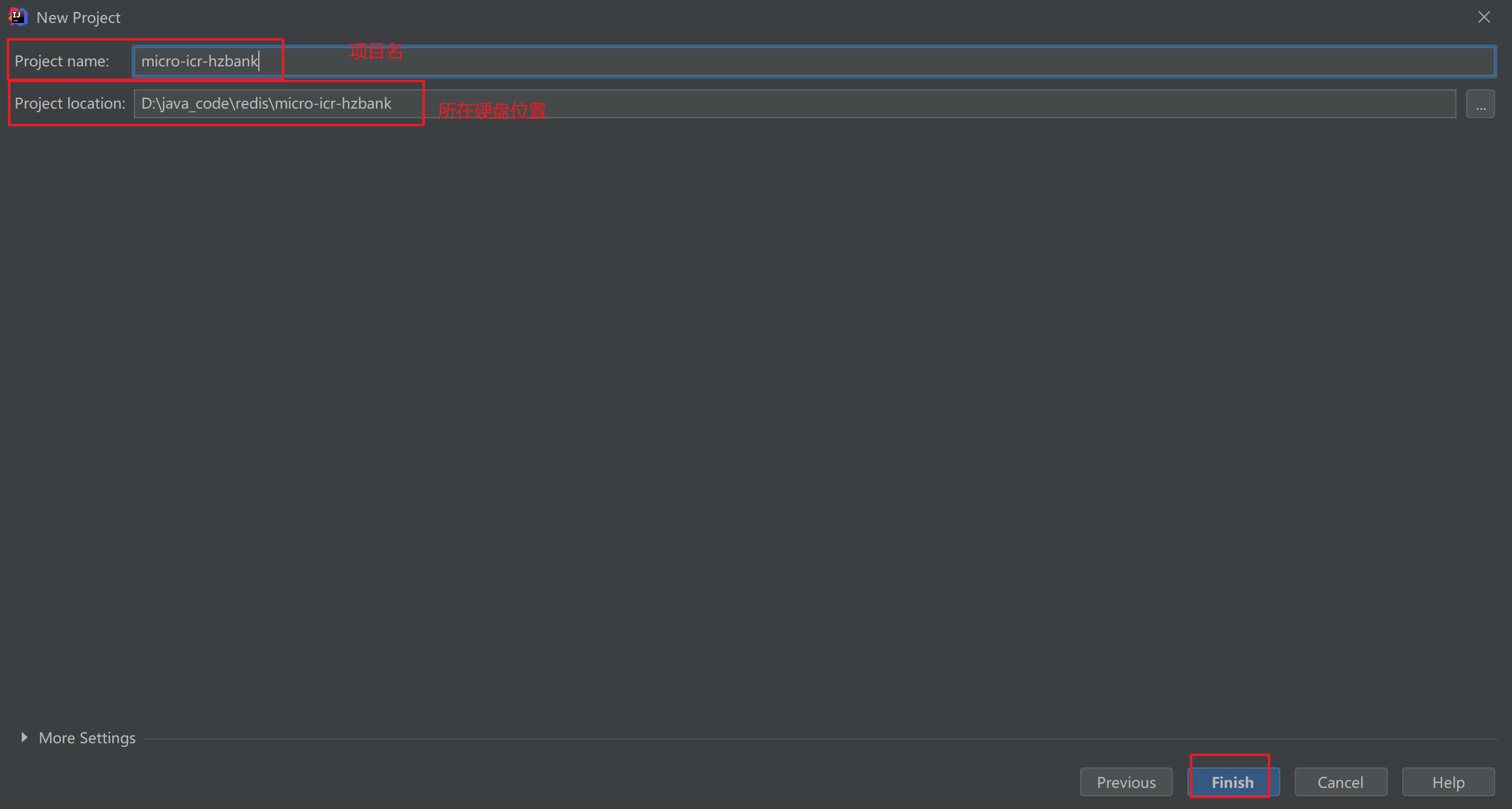This screenshot has height=809, width=1512.
Task: Open Help for this dialog
Action: click(x=1447, y=782)
